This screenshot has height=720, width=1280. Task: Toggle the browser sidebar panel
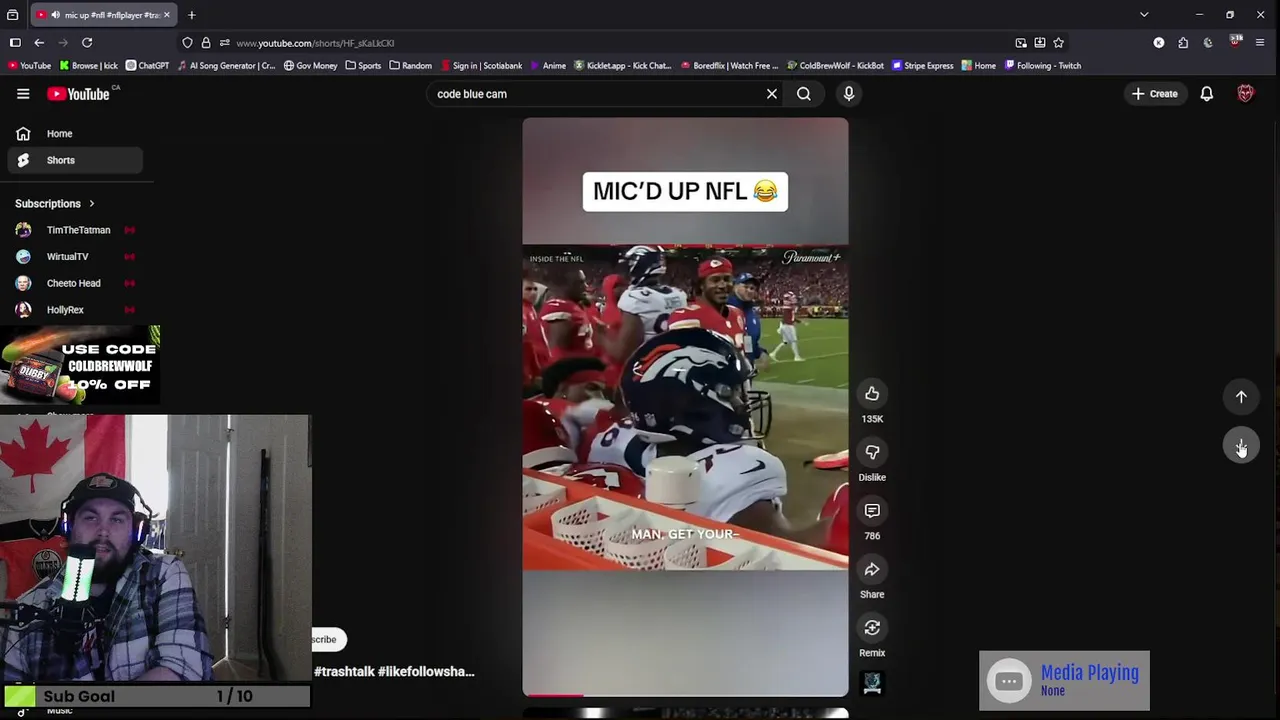(x=15, y=43)
